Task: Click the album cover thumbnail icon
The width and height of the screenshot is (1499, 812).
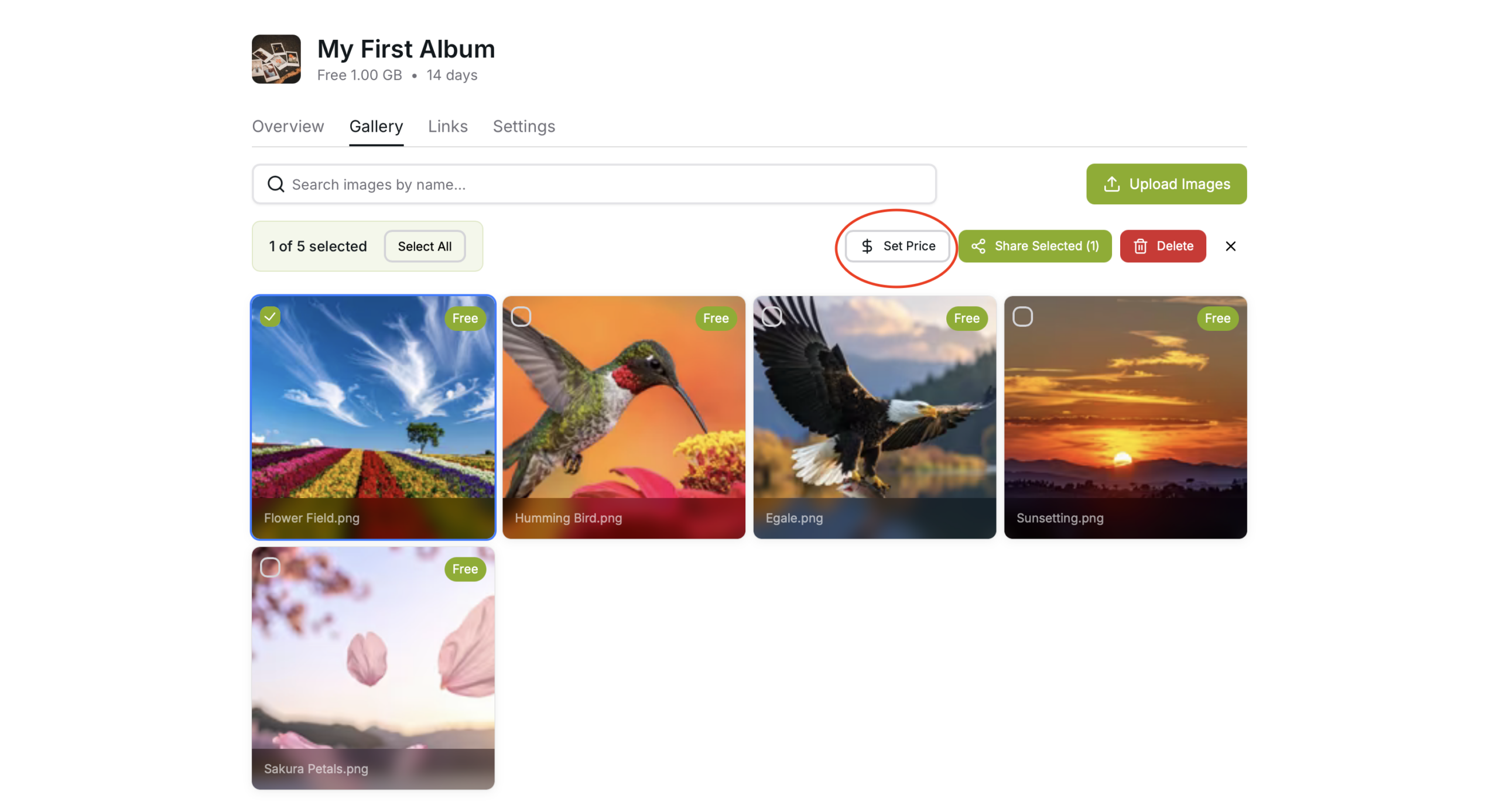Action: tap(276, 59)
